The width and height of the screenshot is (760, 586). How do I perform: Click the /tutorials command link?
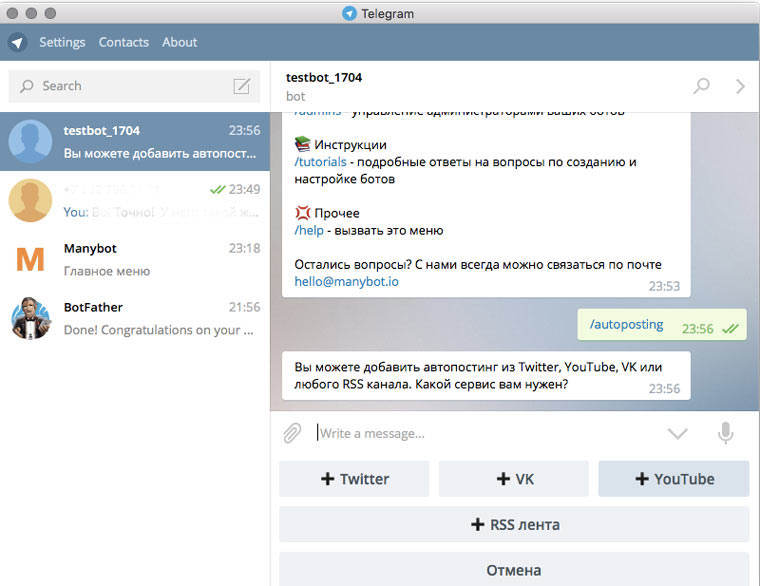(320, 162)
